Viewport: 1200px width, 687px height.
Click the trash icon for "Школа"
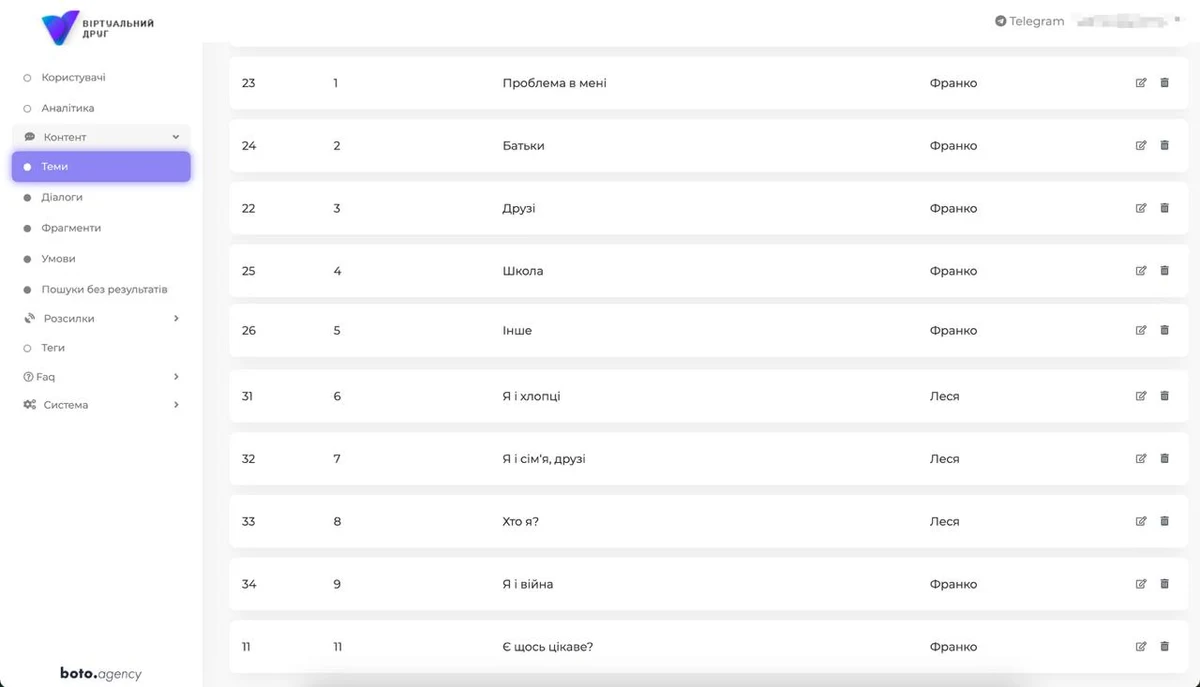pyautogui.click(x=1164, y=271)
